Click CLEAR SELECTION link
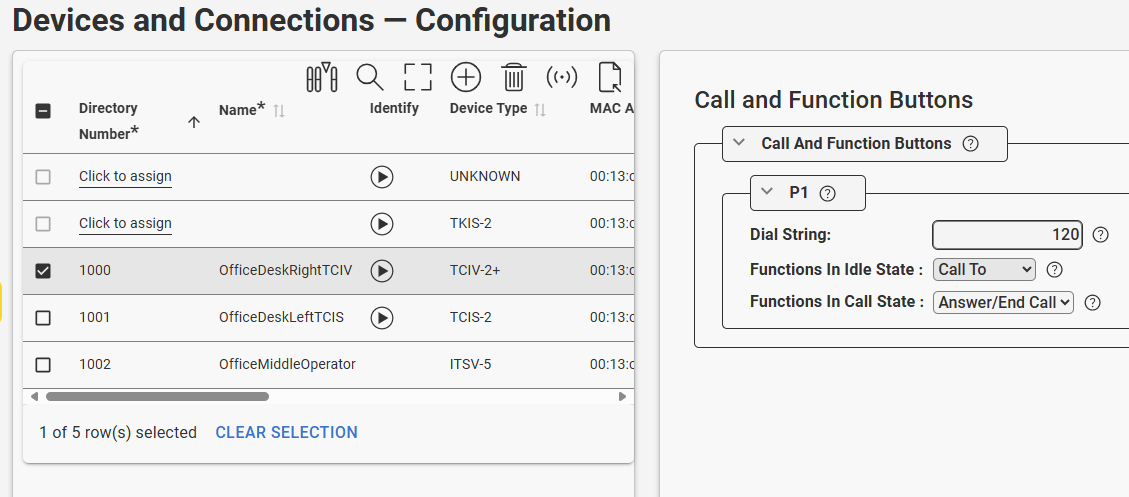The width and height of the screenshot is (1129, 497). pyautogui.click(x=286, y=433)
